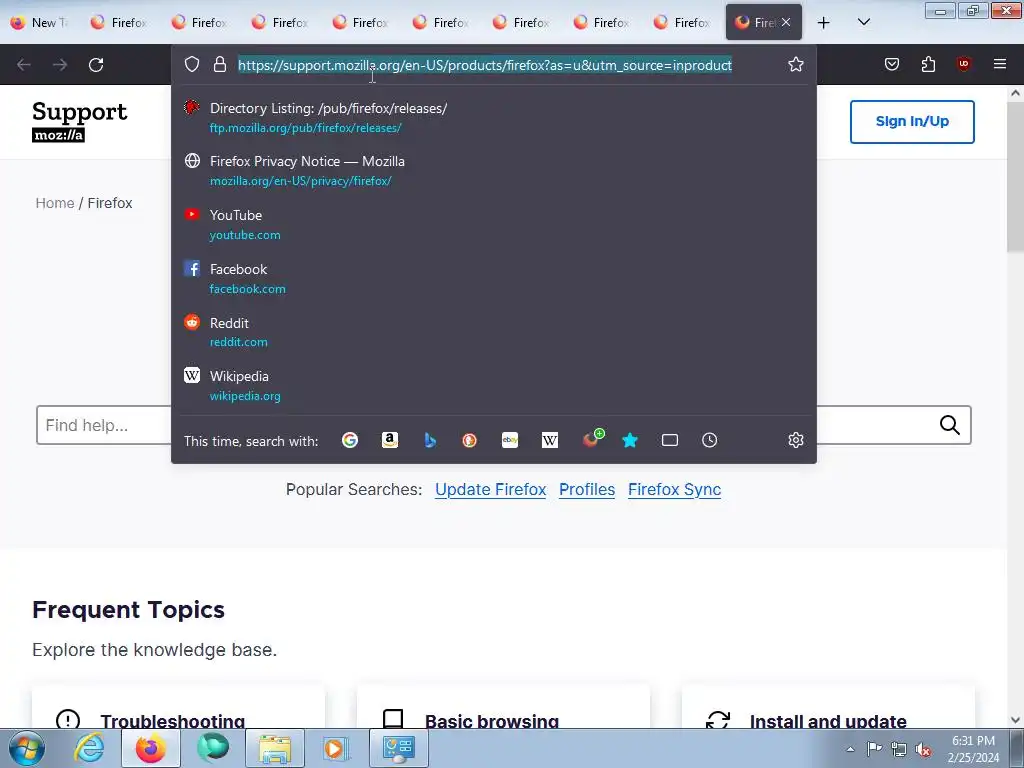Image resolution: width=1024 pixels, height=768 pixels.
Task: List all tabs dropdown arrow
Action: 864,23
